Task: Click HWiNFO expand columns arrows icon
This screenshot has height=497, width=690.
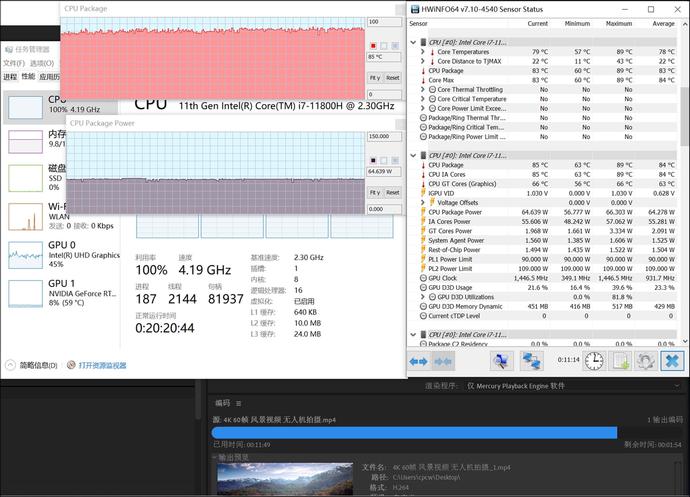Action: pos(418,361)
